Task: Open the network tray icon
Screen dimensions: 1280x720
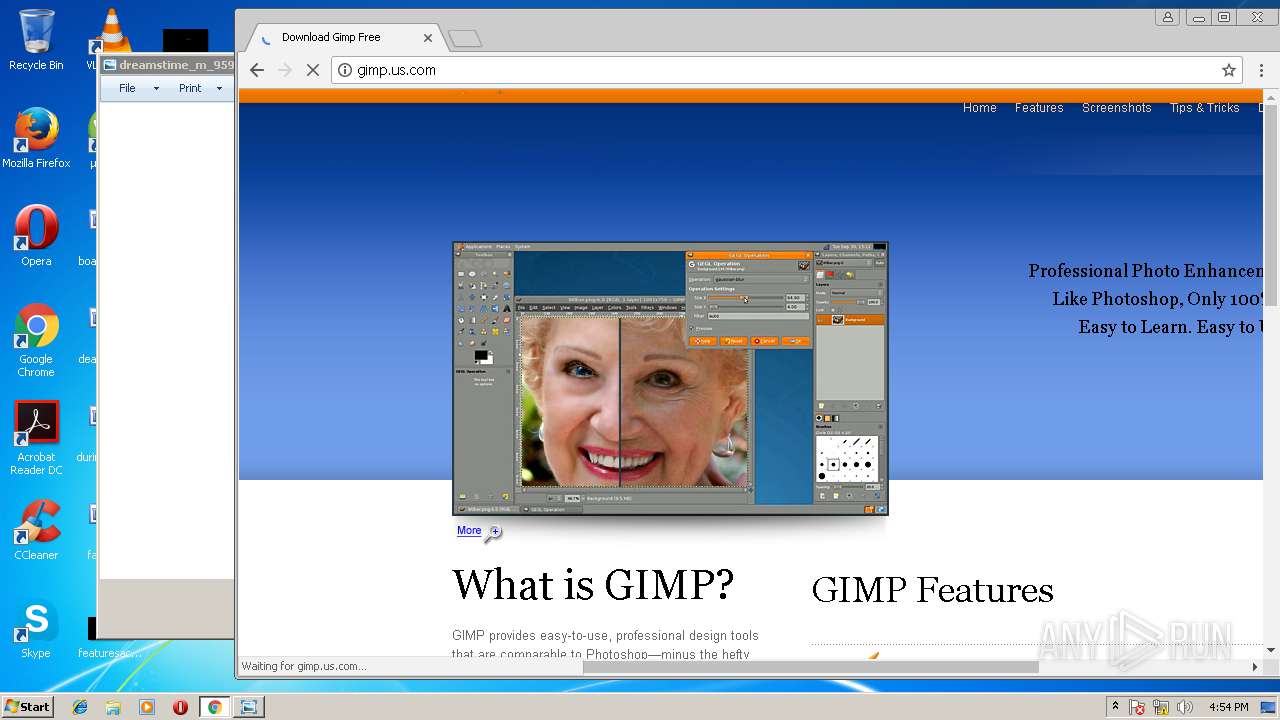Action: click(x=1161, y=707)
